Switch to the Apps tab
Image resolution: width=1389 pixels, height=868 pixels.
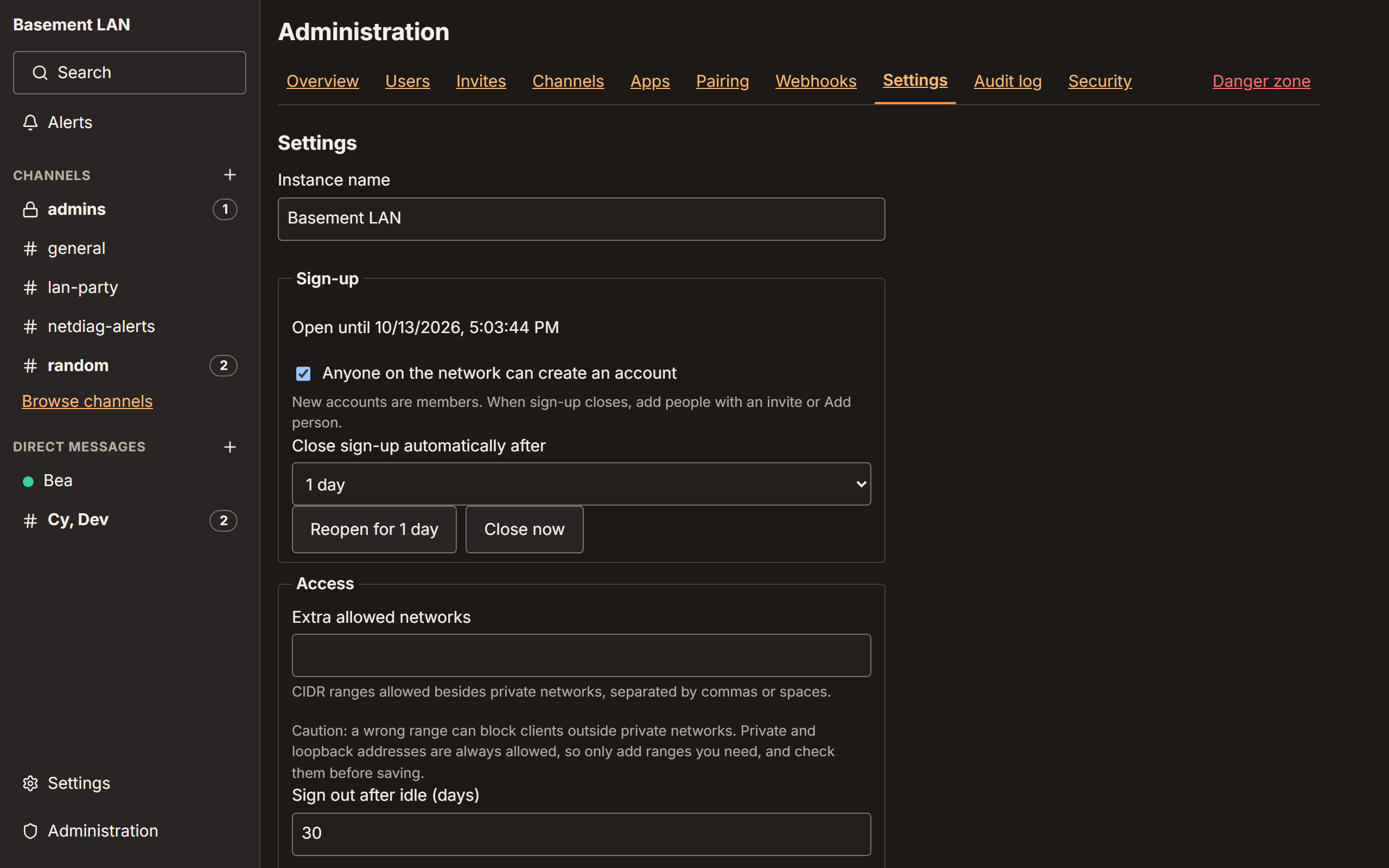coord(649,81)
